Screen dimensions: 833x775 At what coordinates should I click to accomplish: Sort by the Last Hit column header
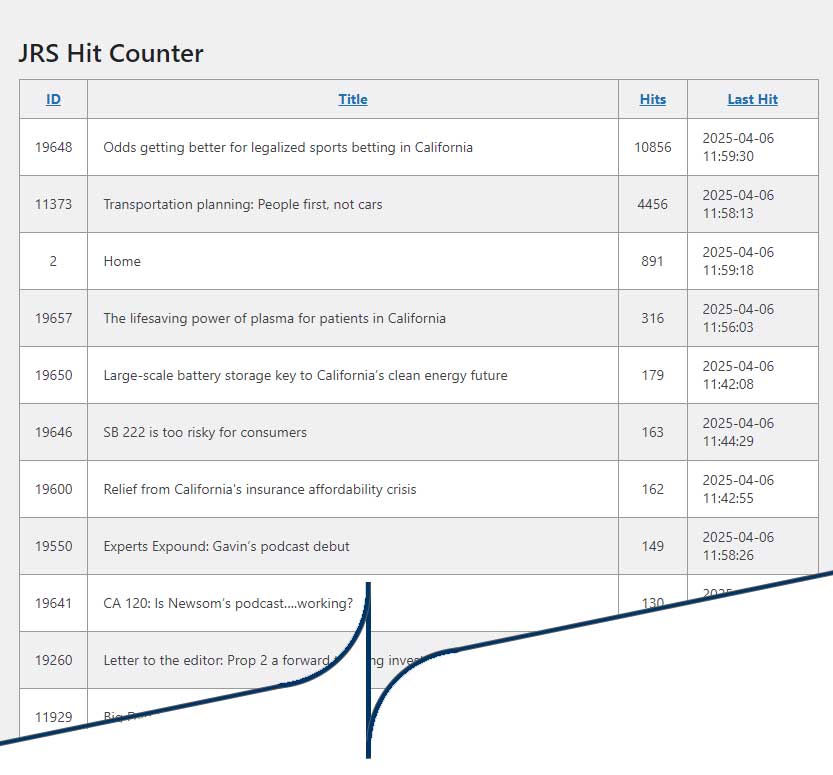(752, 99)
